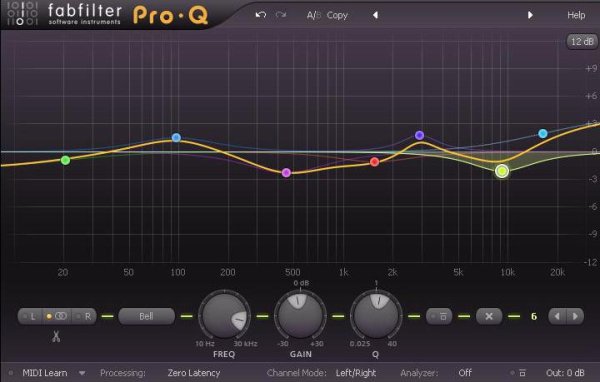Select the red EQ band near 1.5 kHz
Image resolution: width=600 pixels, height=382 pixels.
[375, 162]
